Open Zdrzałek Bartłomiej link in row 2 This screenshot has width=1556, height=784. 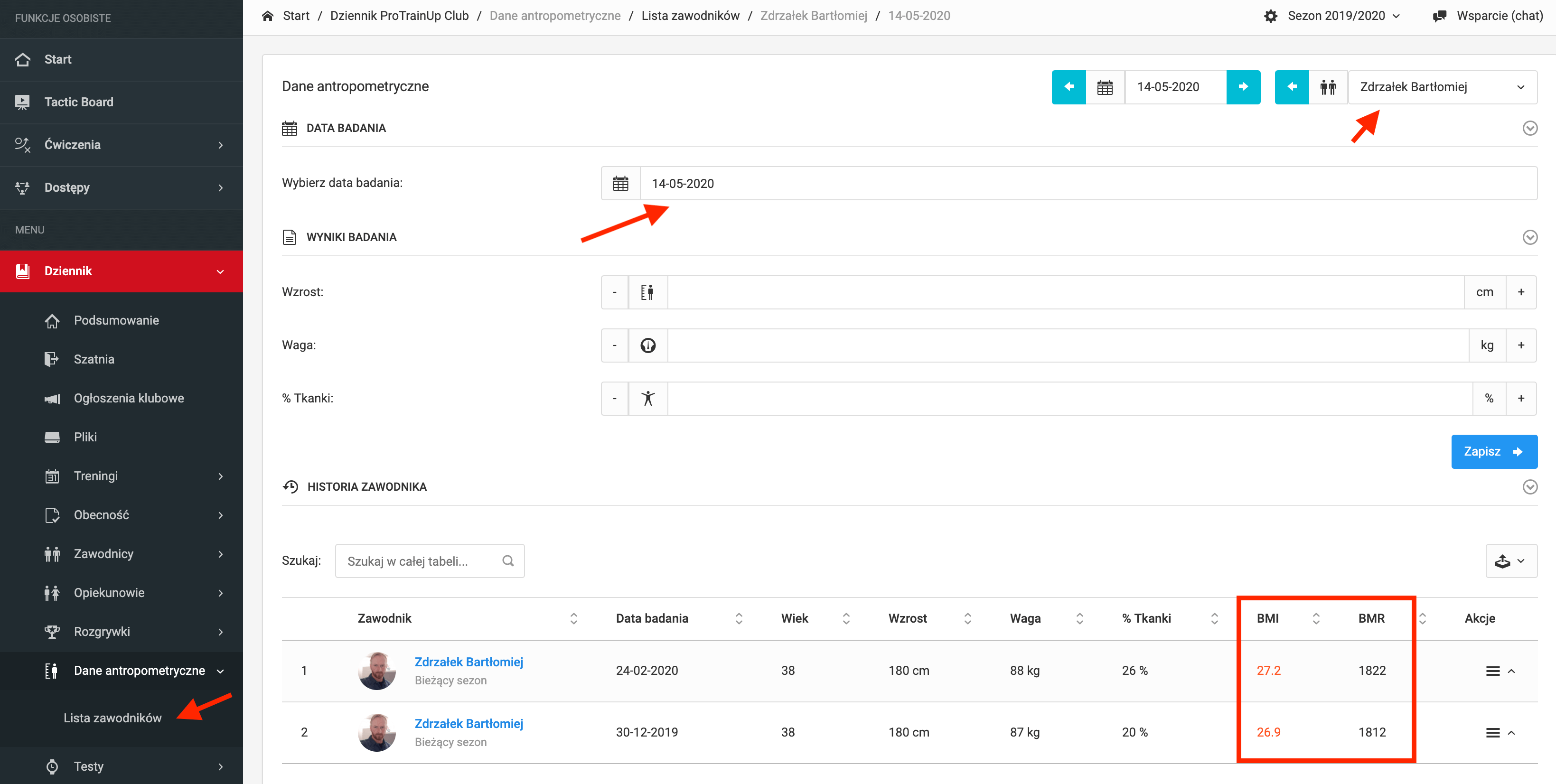[x=469, y=724]
